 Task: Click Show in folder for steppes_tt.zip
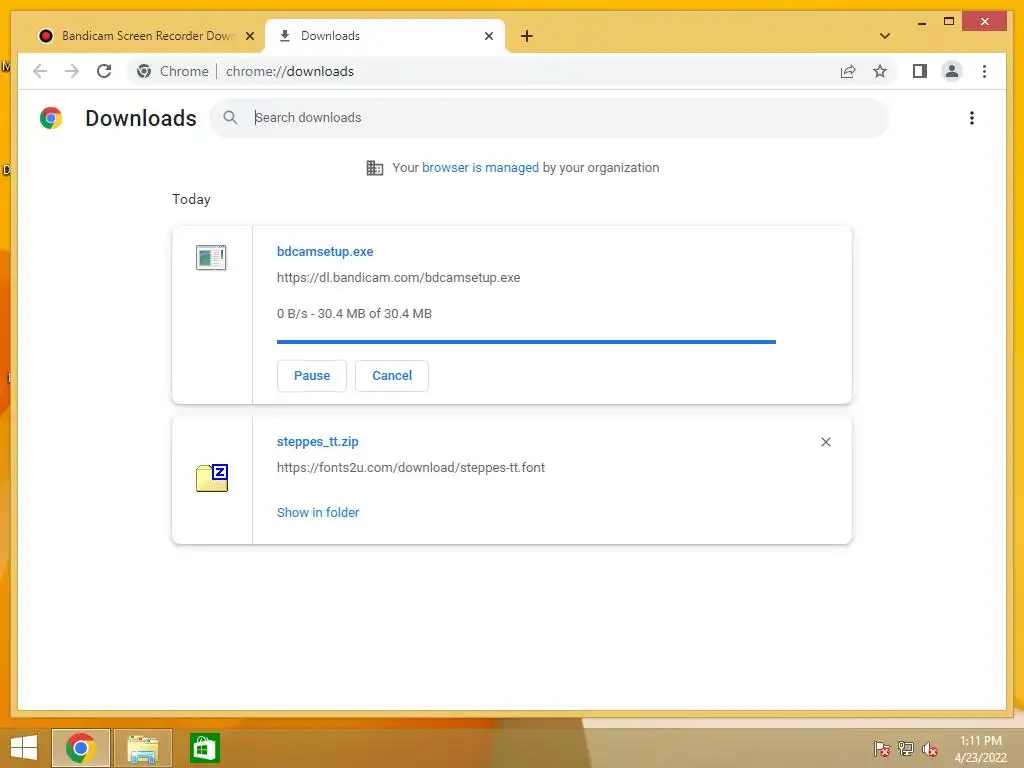[318, 513]
